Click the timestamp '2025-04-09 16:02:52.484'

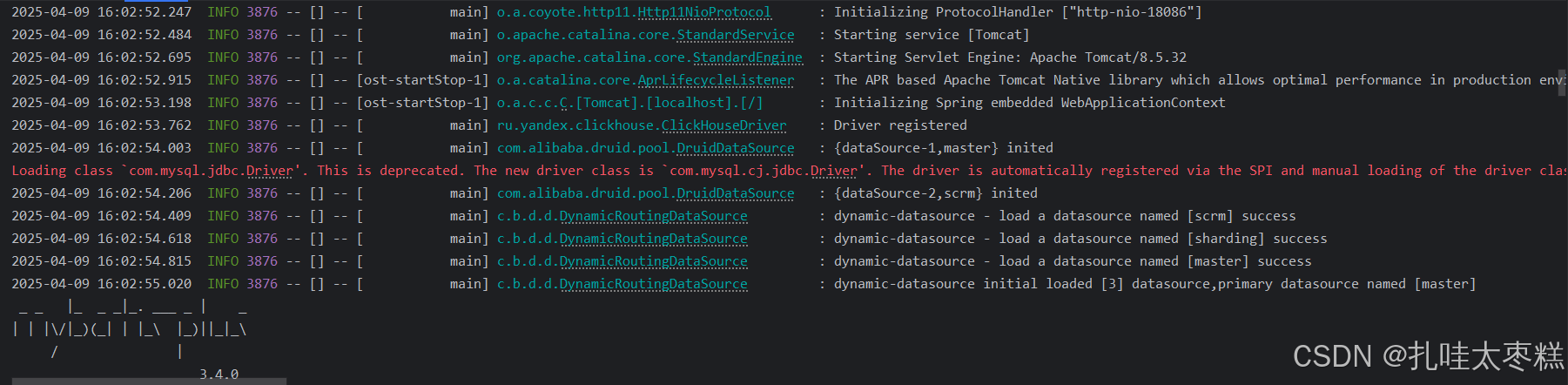click(101, 35)
